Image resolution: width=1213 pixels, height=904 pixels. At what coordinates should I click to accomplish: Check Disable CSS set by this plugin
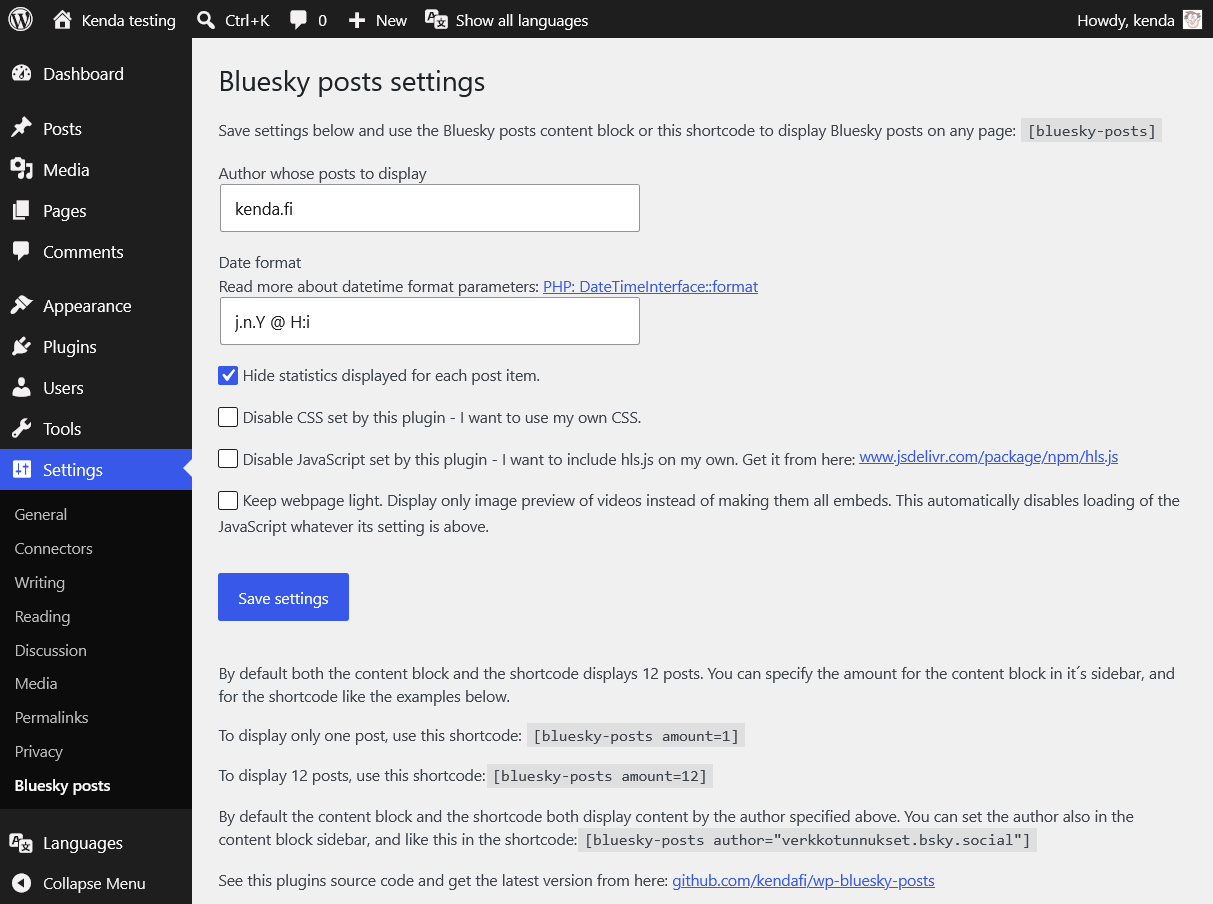tap(228, 417)
